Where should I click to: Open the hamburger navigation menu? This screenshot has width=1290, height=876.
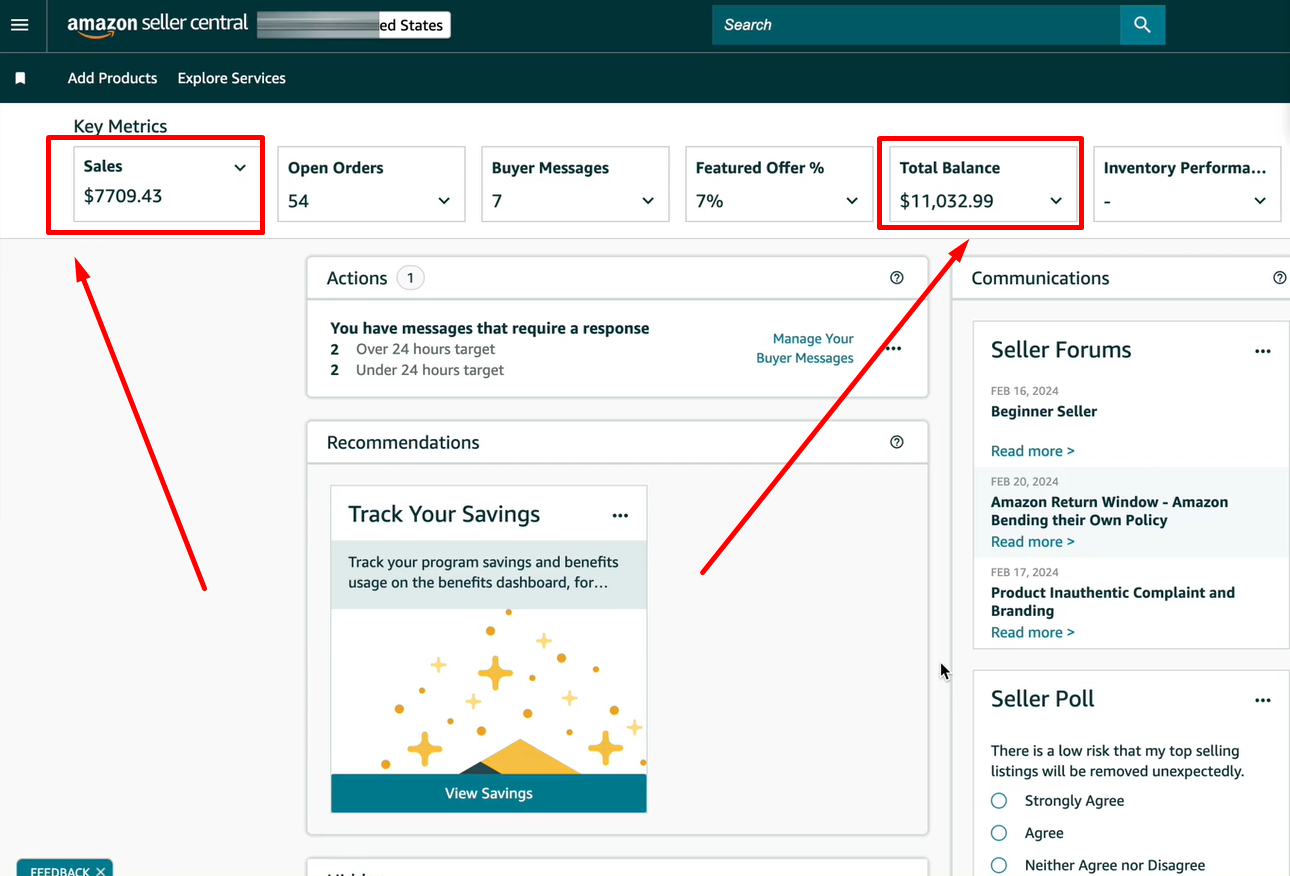20,25
